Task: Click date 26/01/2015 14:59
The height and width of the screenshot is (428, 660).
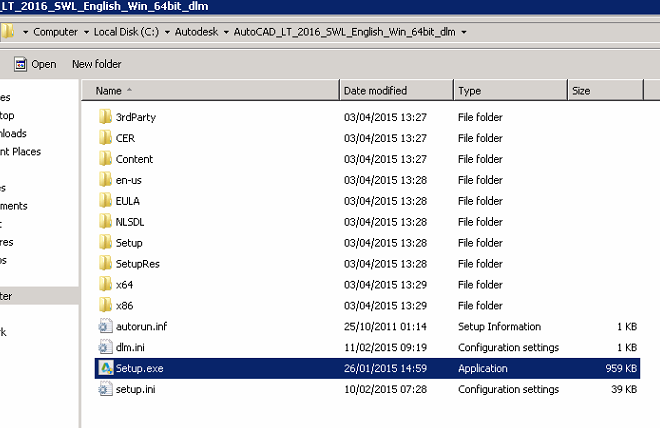Action: coord(385,369)
